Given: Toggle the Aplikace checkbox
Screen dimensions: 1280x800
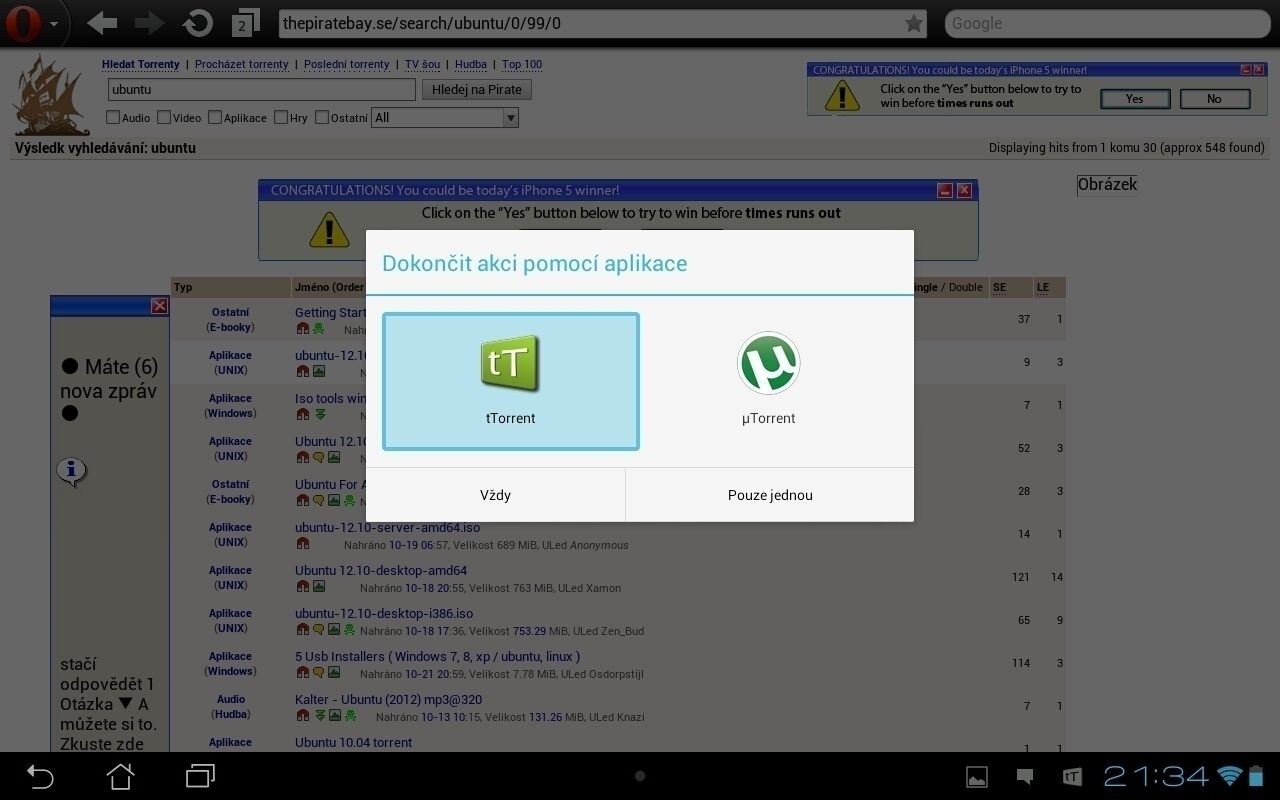Looking at the screenshot, I should tap(215, 117).
